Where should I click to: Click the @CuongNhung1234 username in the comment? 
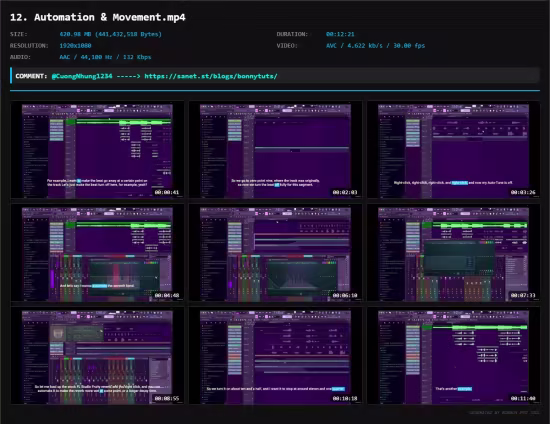(82, 76)
